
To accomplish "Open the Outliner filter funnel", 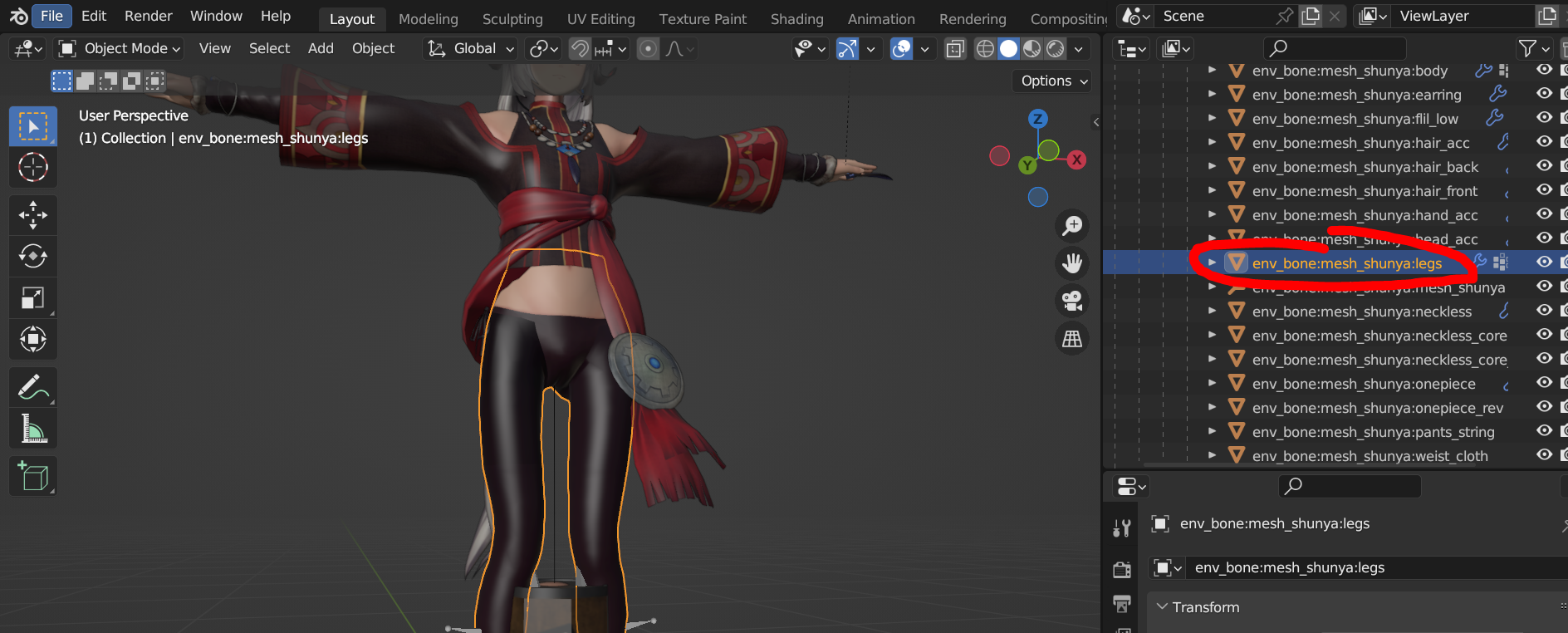I will coord(1533,49).
